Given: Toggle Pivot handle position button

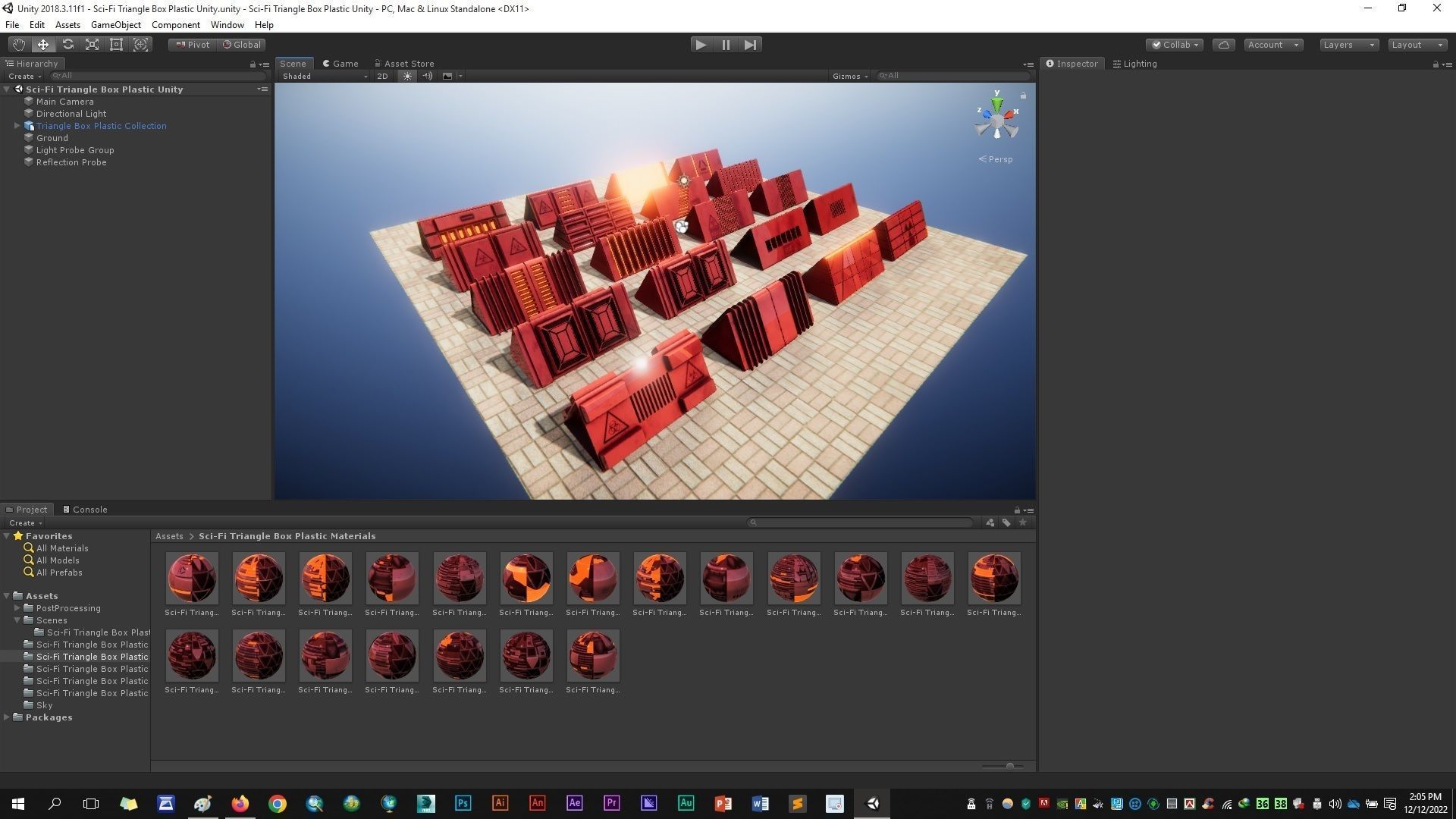Looking at the screenshot, I should (x=193, y=45).
